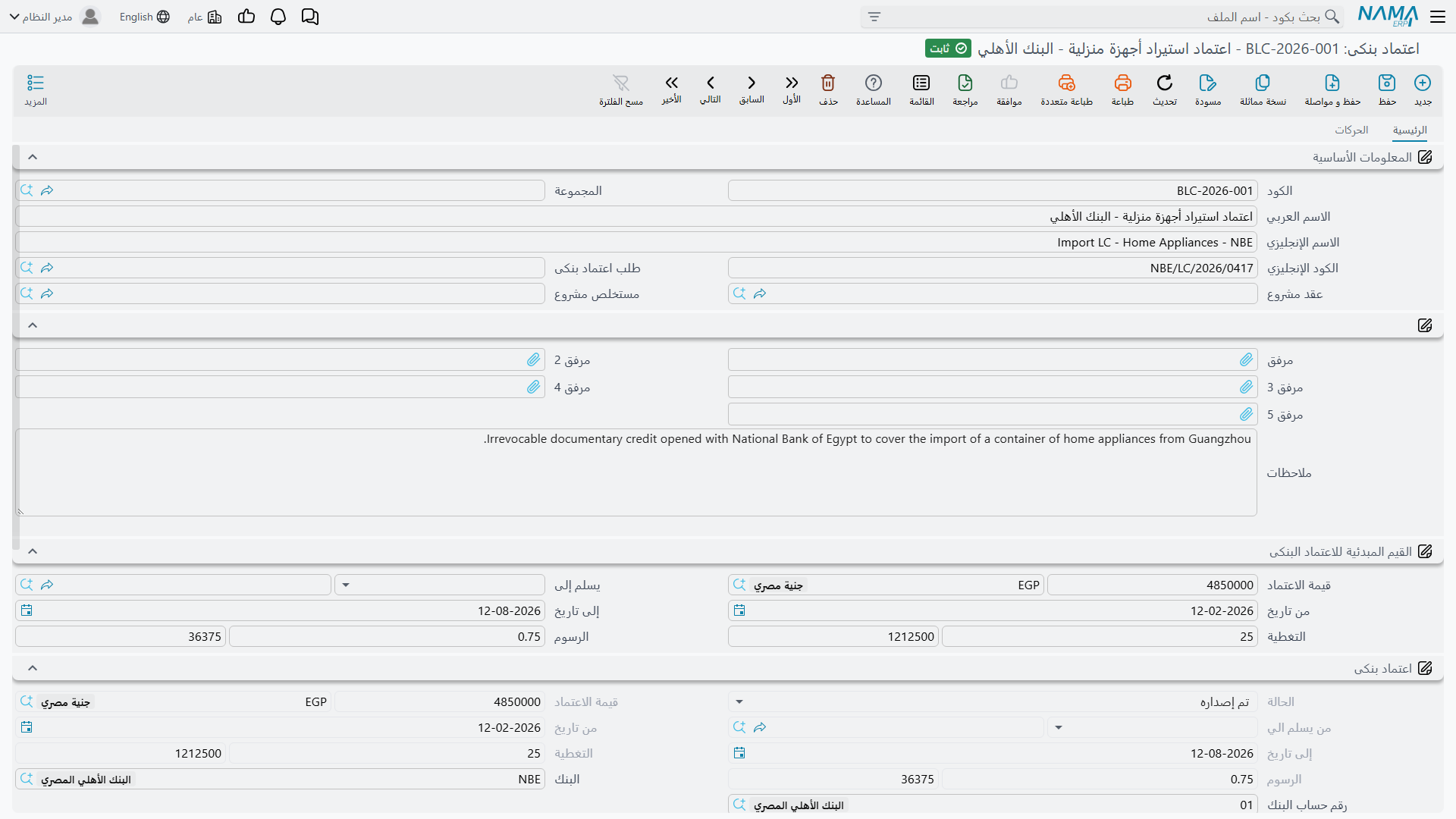Open the القائمة list view
This screenshot has height=819, width=1456.
point(921,89)
